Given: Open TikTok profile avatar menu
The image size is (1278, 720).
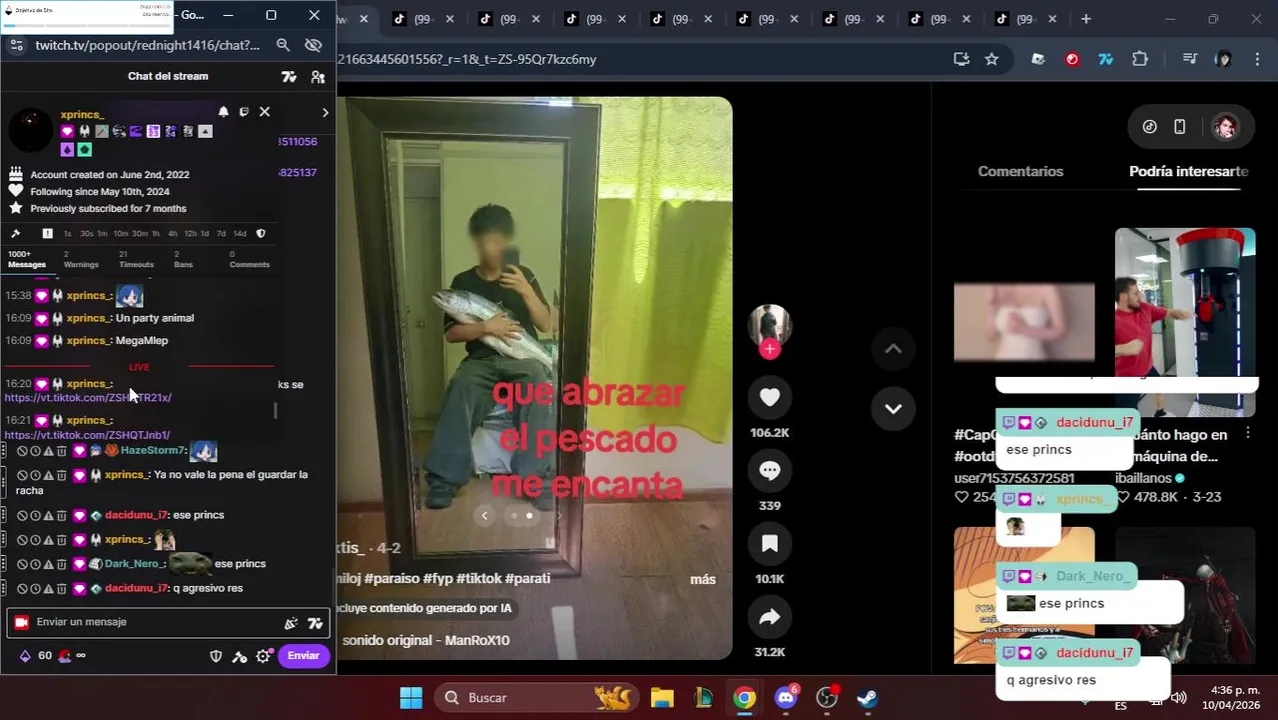Looking at the screenshot, I should [x=1225, y=126].
